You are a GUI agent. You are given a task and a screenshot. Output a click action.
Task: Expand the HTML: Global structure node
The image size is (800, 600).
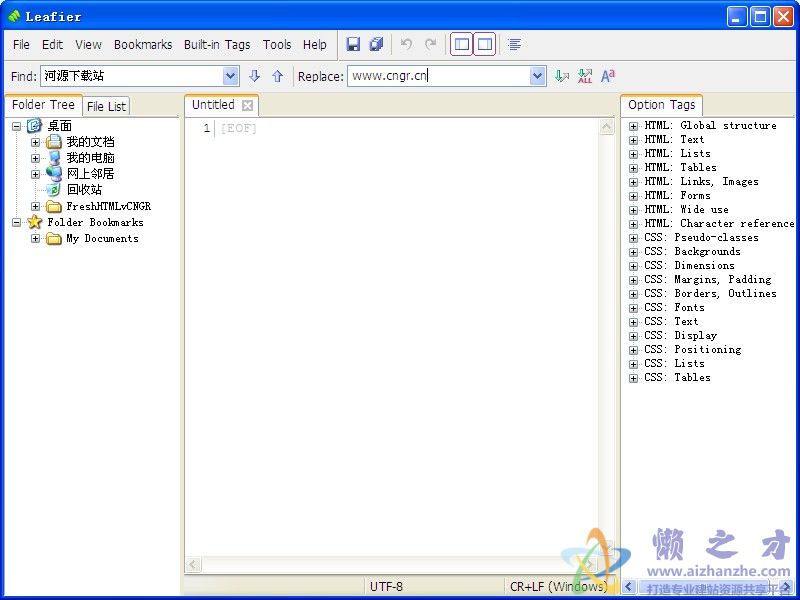634,125
